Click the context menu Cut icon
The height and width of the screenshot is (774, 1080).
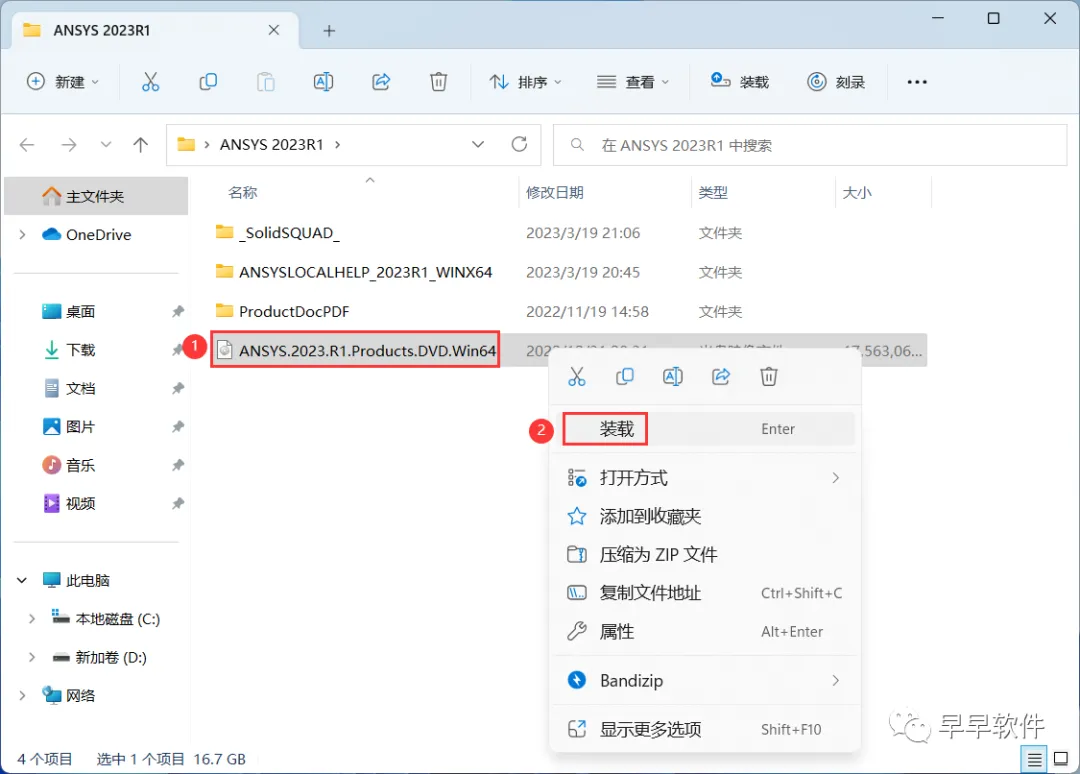point(577,377)
